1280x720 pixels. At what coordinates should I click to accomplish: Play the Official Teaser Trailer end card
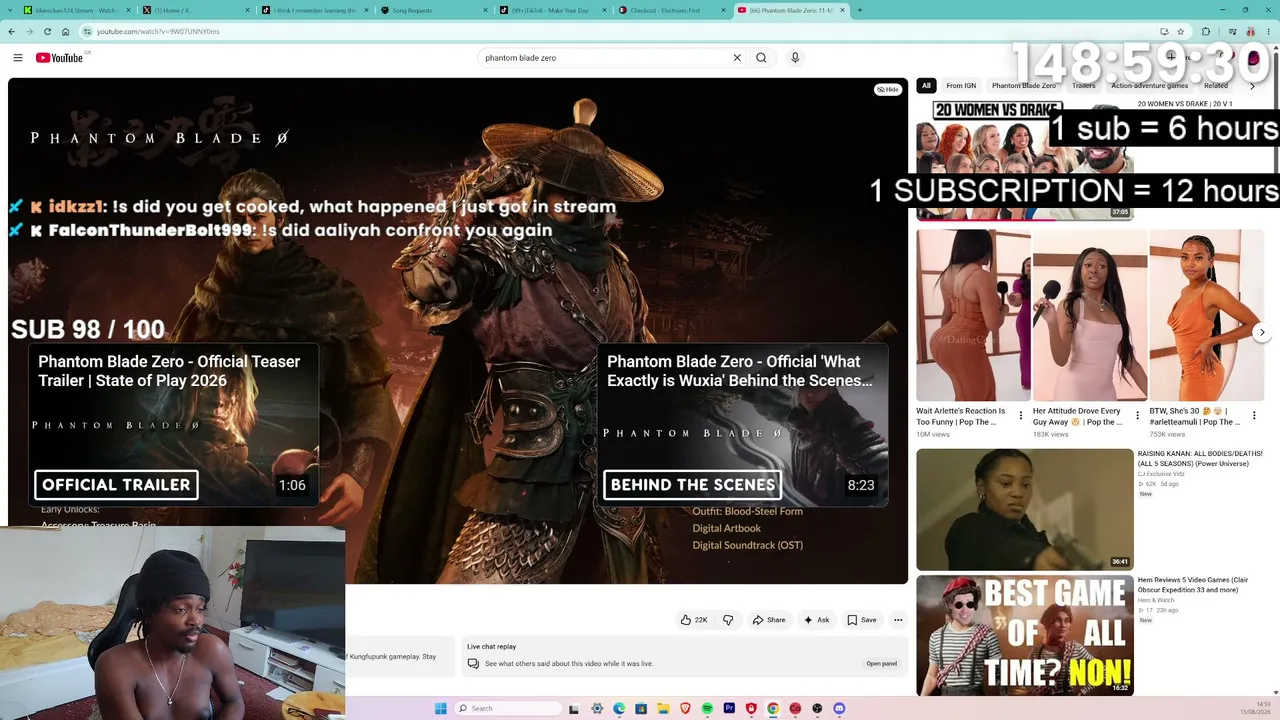[x=173, y=425]
